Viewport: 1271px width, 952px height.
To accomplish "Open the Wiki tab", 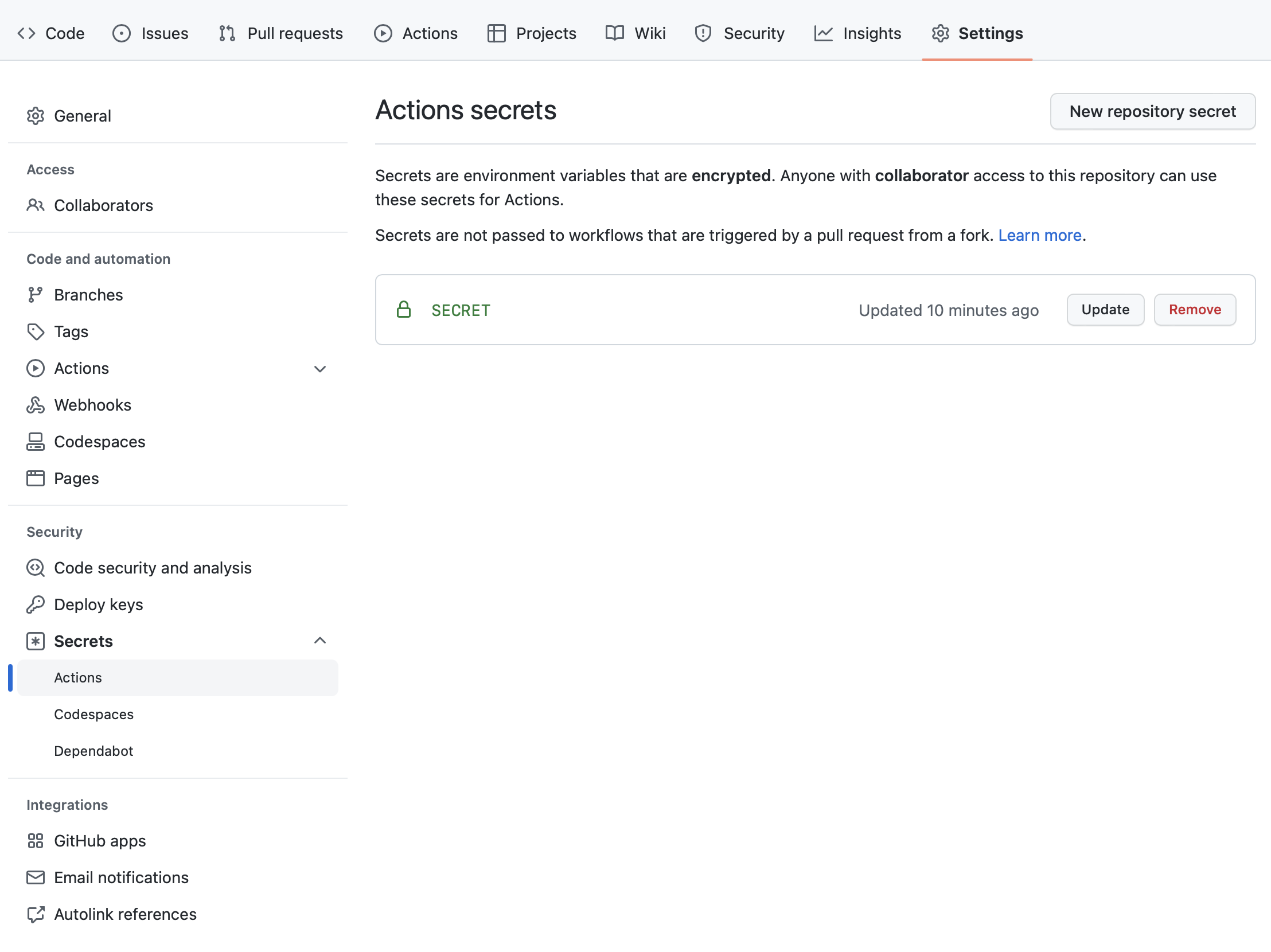I will click(635, 33).
